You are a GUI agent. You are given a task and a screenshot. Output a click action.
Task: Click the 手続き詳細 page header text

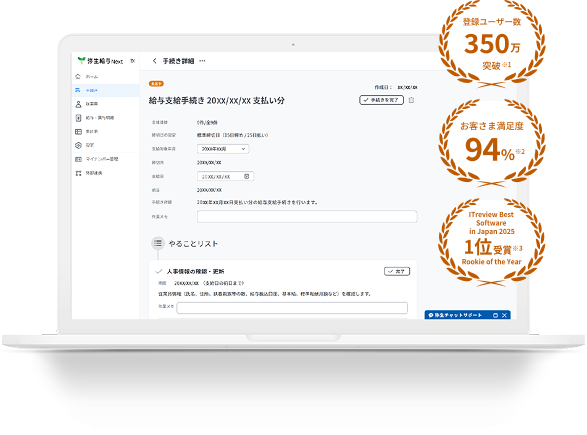pos(178,61)
